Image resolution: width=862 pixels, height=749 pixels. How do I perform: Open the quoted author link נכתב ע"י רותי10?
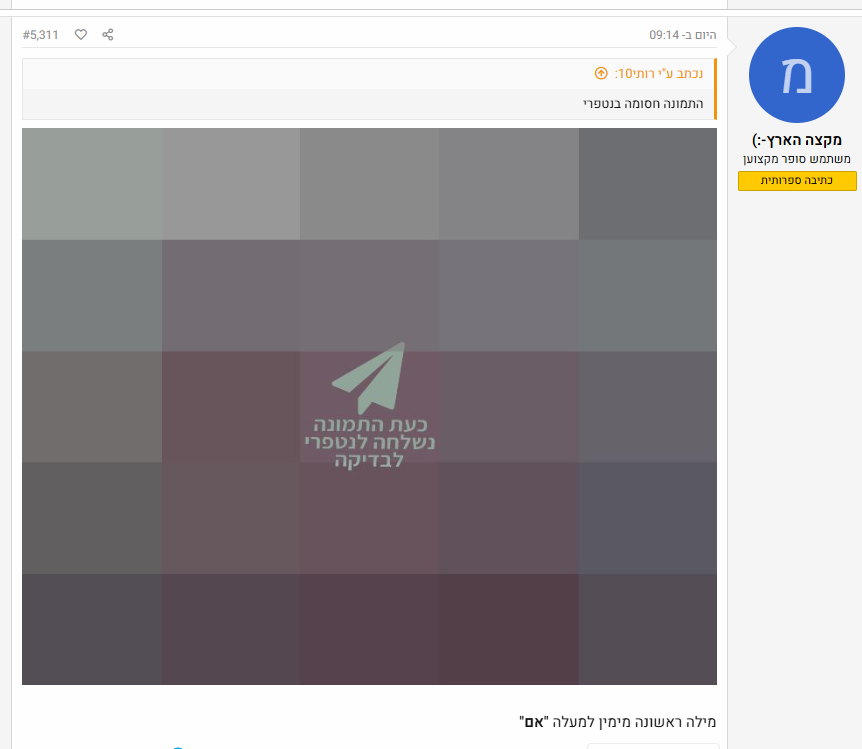coord(659,74)
